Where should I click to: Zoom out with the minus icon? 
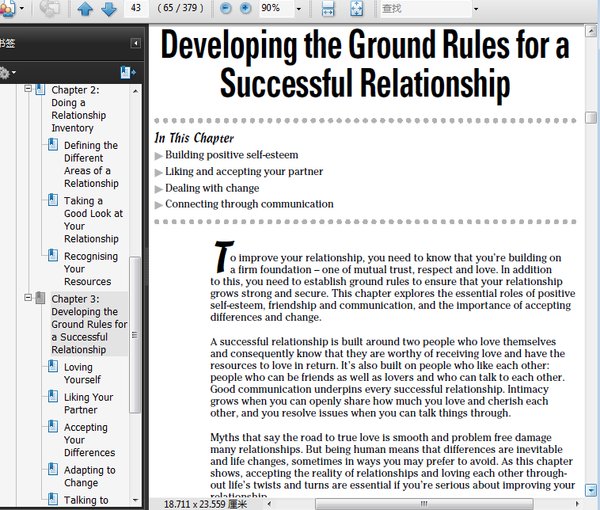226,8
